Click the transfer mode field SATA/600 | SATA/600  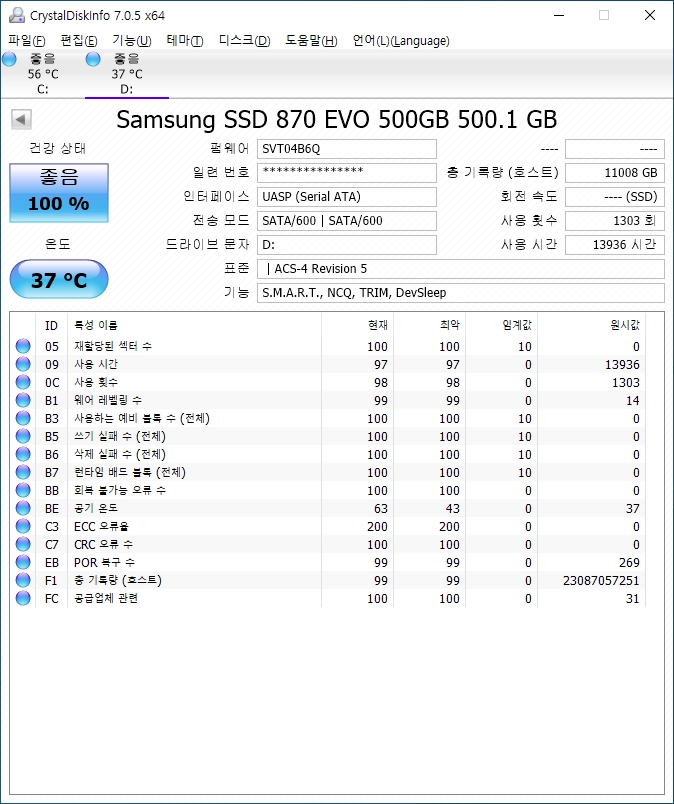point(347,220)
